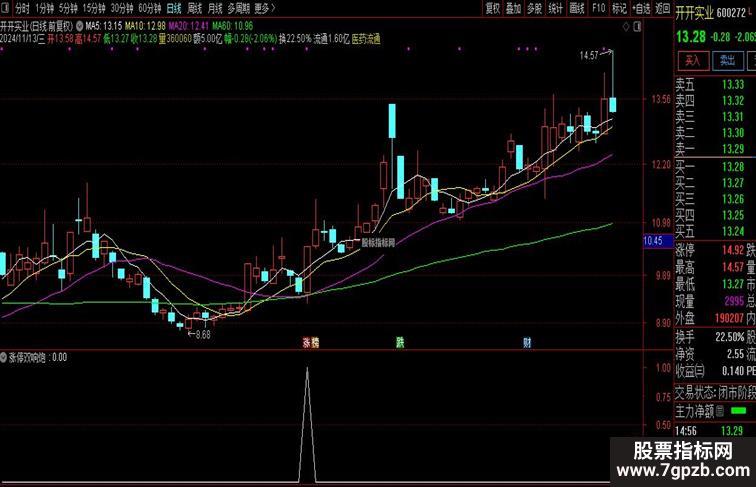Open F10 company info
The width and height of the screenshot is (756, 487).
click(x=598, y=8)
